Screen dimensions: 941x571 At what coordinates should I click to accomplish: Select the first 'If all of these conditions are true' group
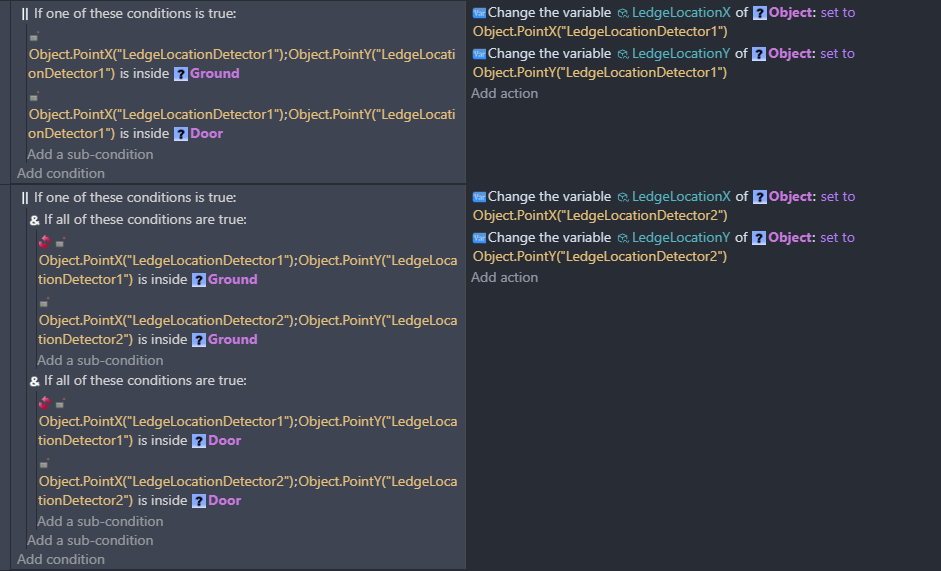click(139, 220)
